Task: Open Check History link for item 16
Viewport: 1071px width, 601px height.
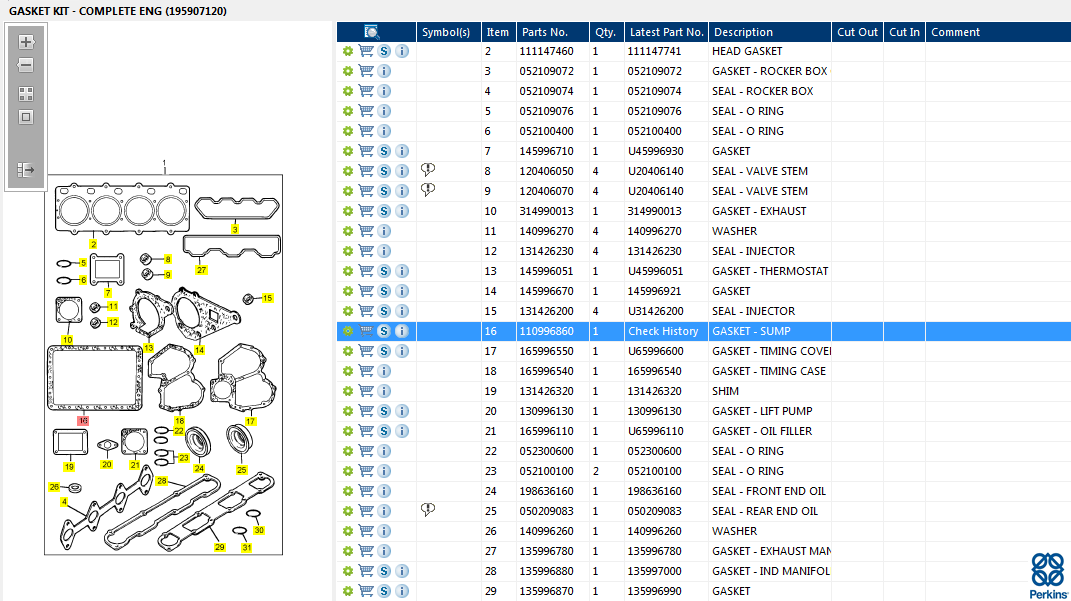Action: pyautogui.click(x=663, y=331)
